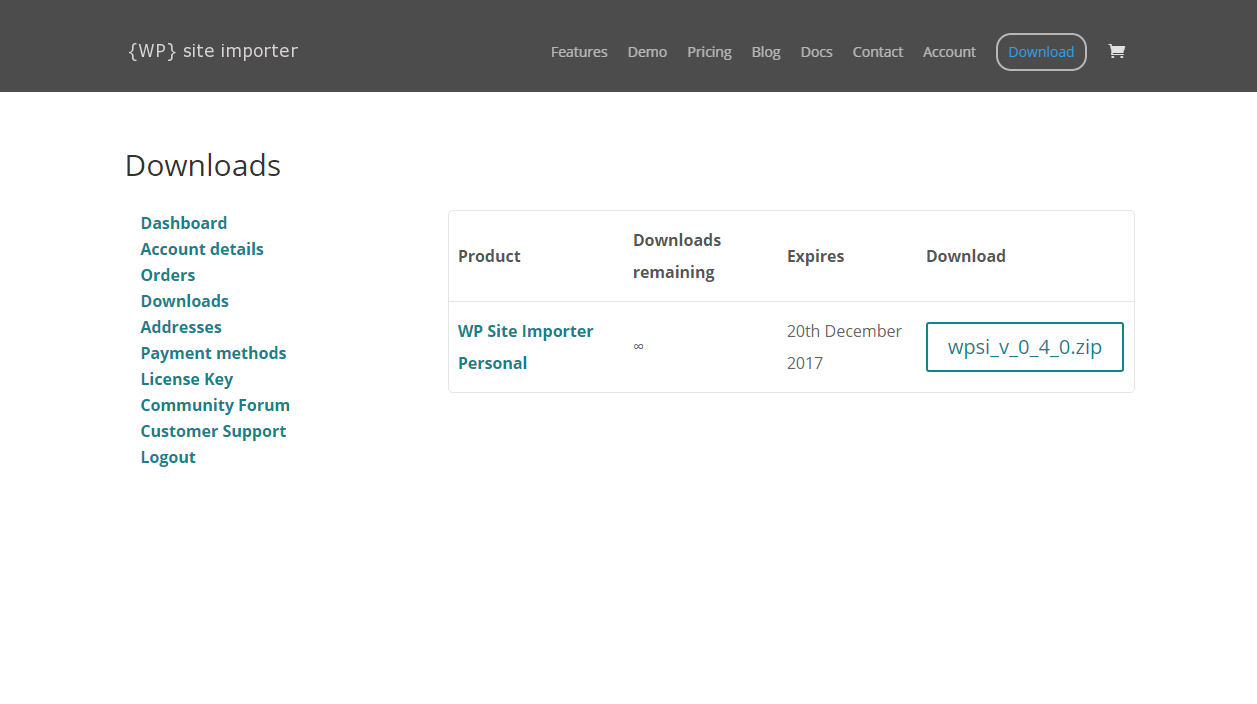1257x704 pixels.
Task: Visit the Blog
Action: pyautogui.click(x=766, y=52)
